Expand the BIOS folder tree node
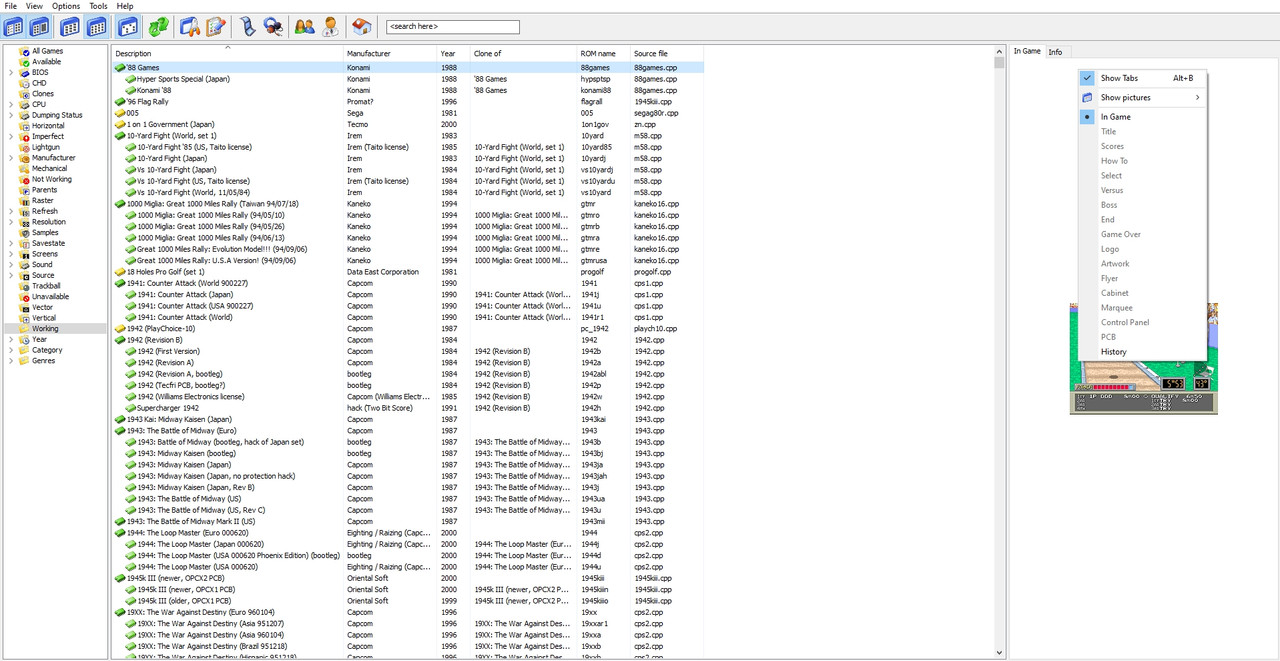Screen dimensions: 1280x661 pyautogui.click(x=11, y=72)
